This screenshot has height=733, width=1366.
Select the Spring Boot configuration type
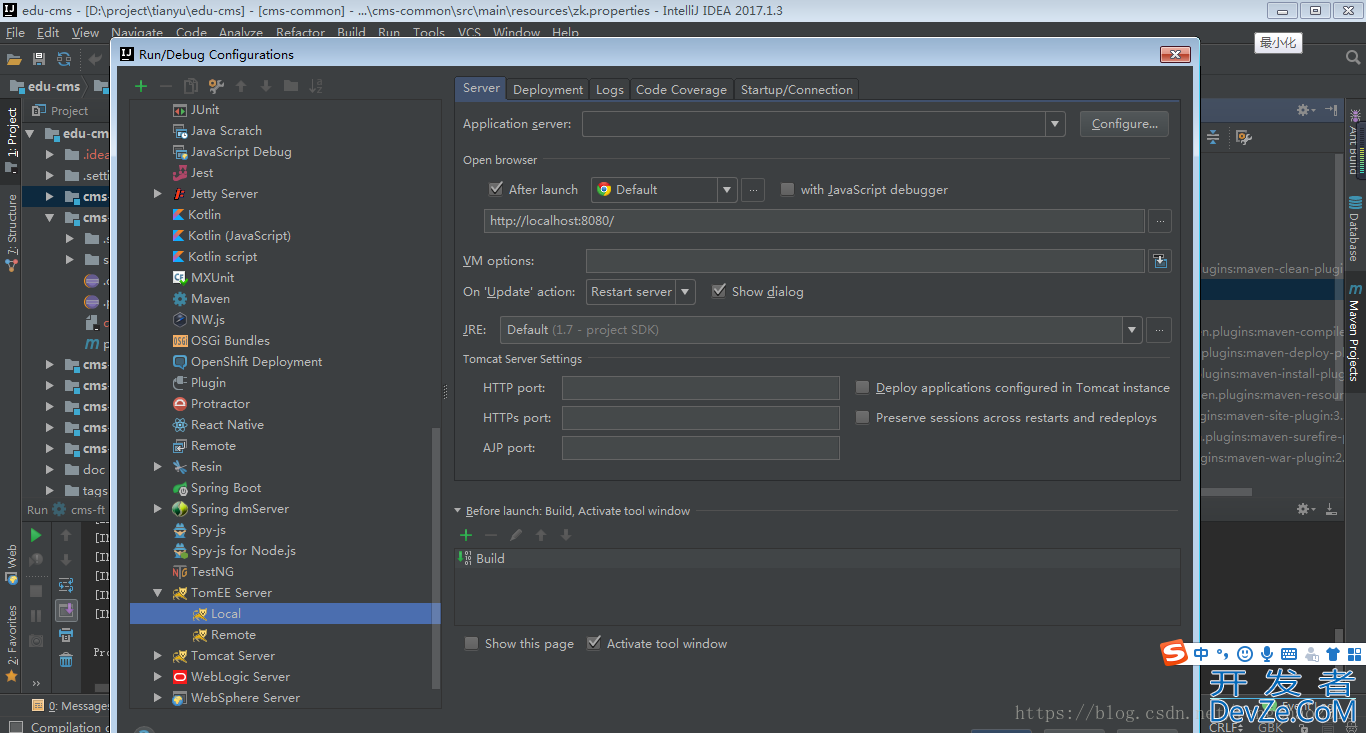tap(226, 488)
